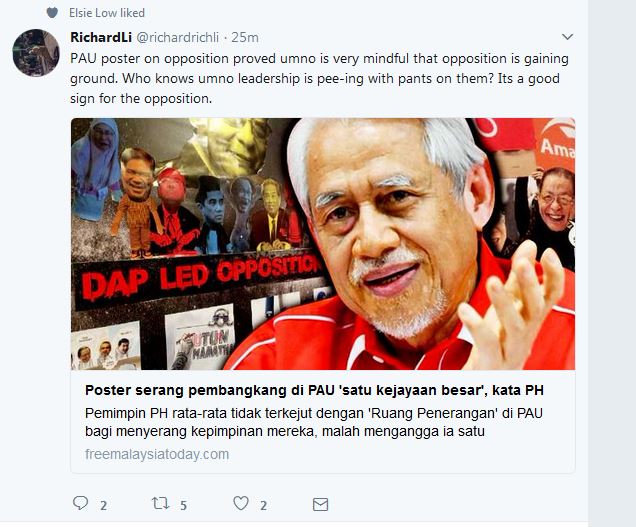Open the RichardLi display name link

101,37
